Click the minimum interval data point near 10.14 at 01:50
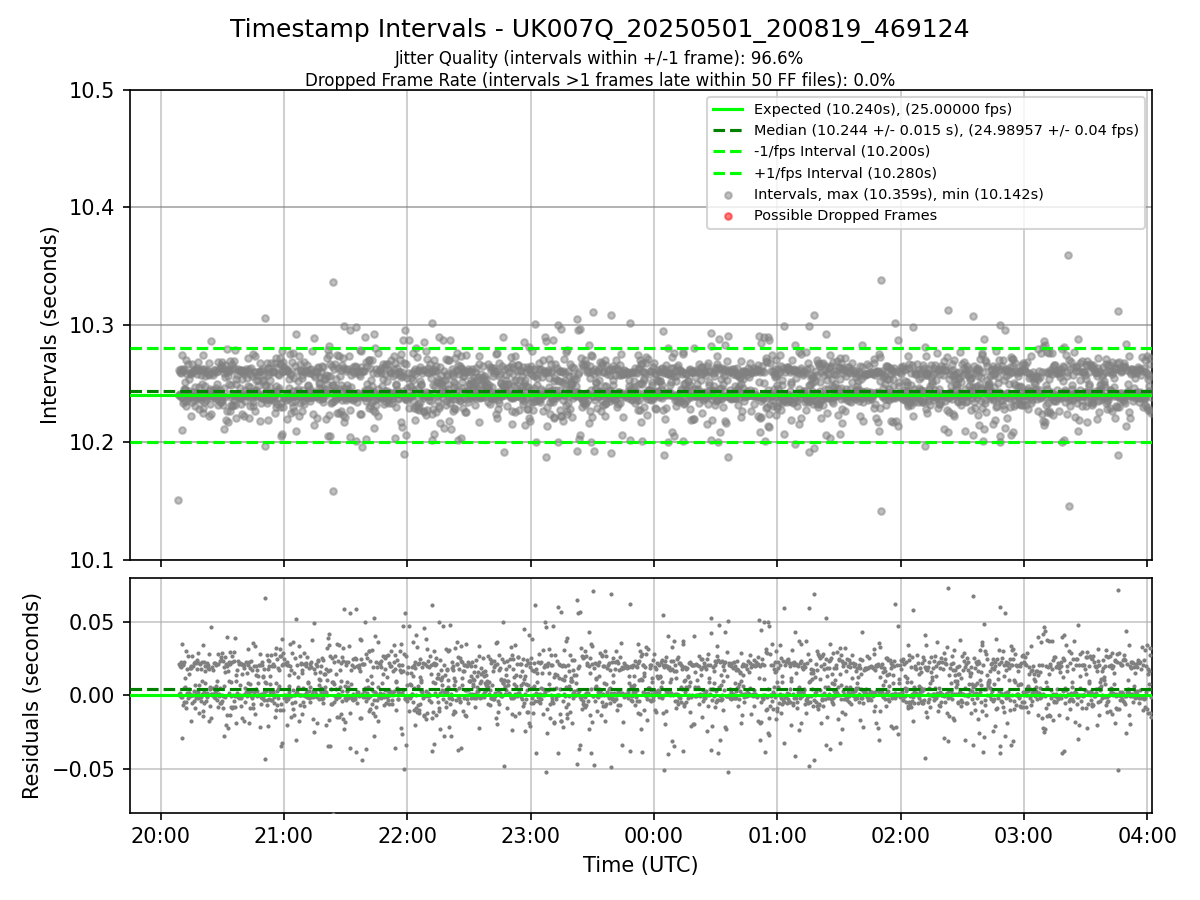 (881, 511)
